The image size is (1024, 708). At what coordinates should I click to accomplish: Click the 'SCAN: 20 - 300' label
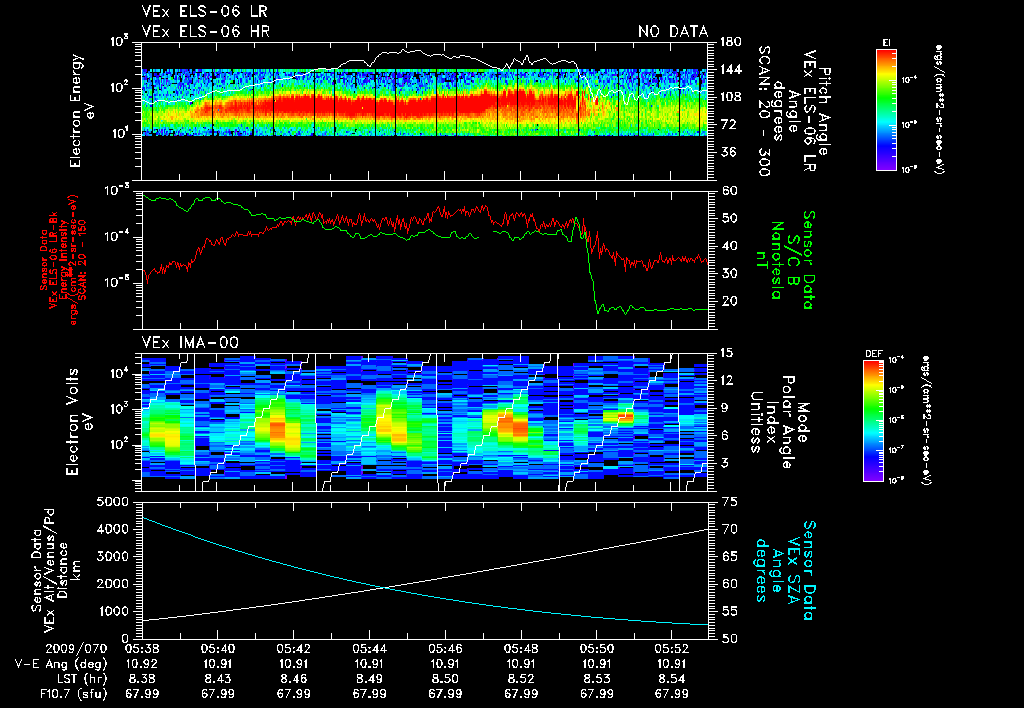click(x=763, y=111)
